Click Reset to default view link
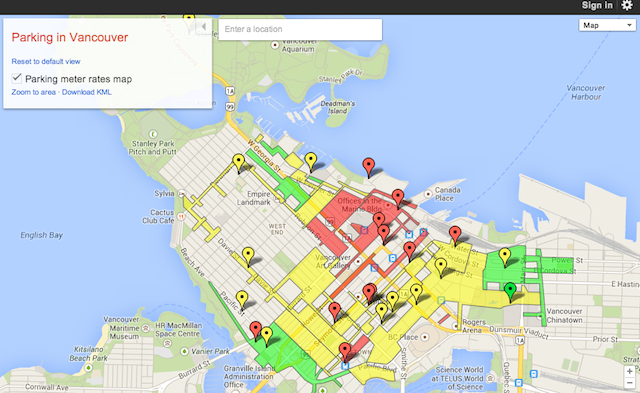This screenshot has width=640, height=393. click(x=46, y=62)
